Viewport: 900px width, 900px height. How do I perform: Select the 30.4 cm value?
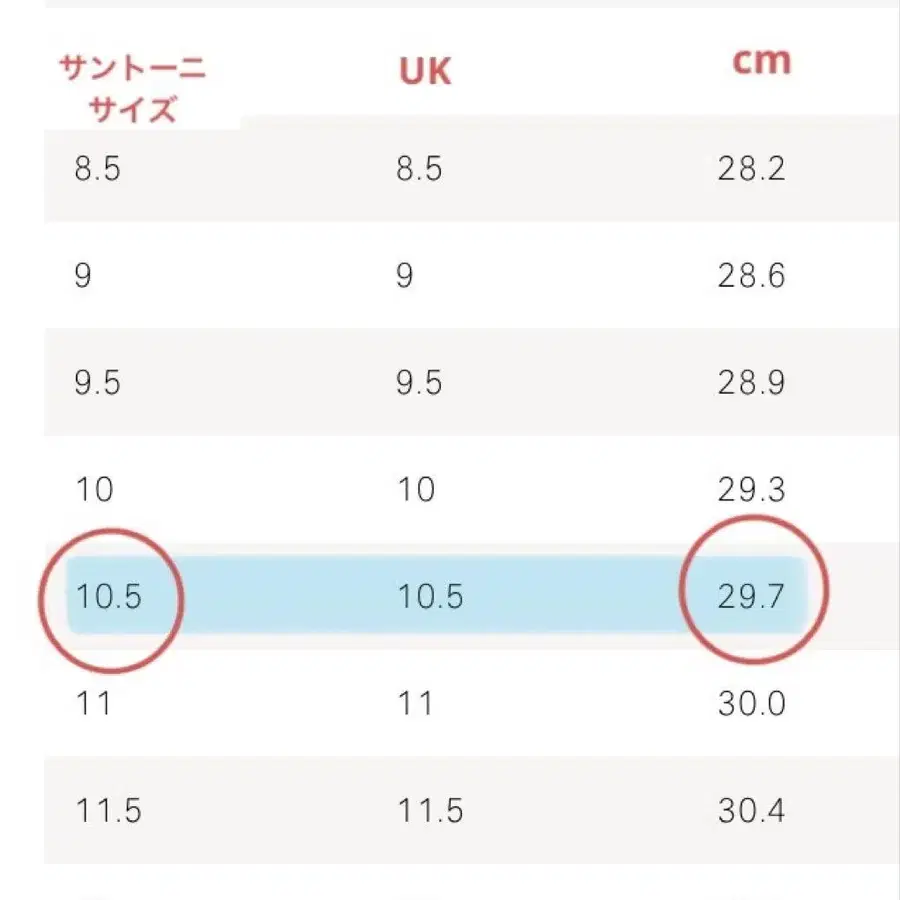click(751, 811)
